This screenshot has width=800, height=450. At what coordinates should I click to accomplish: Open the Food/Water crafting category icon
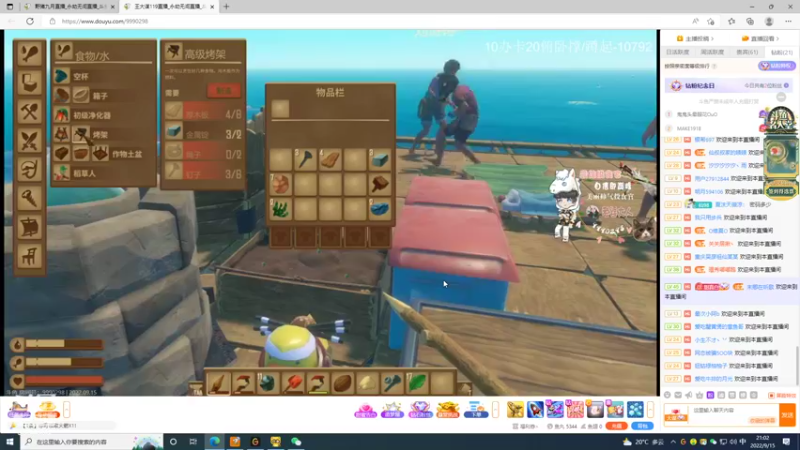[29, 53]
